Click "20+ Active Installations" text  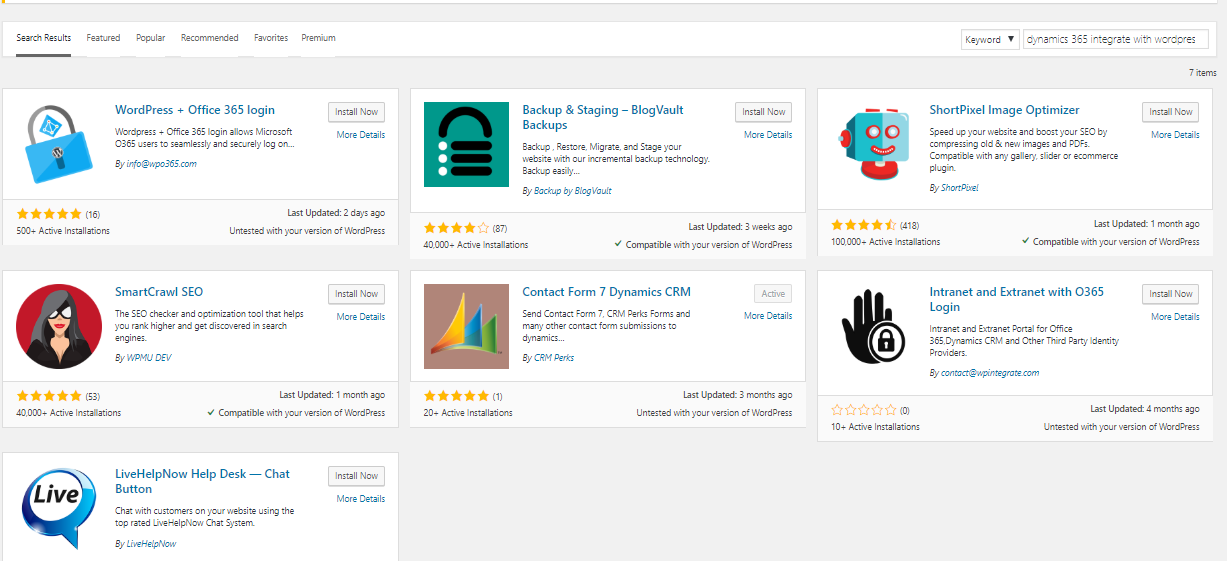[468, 413]
